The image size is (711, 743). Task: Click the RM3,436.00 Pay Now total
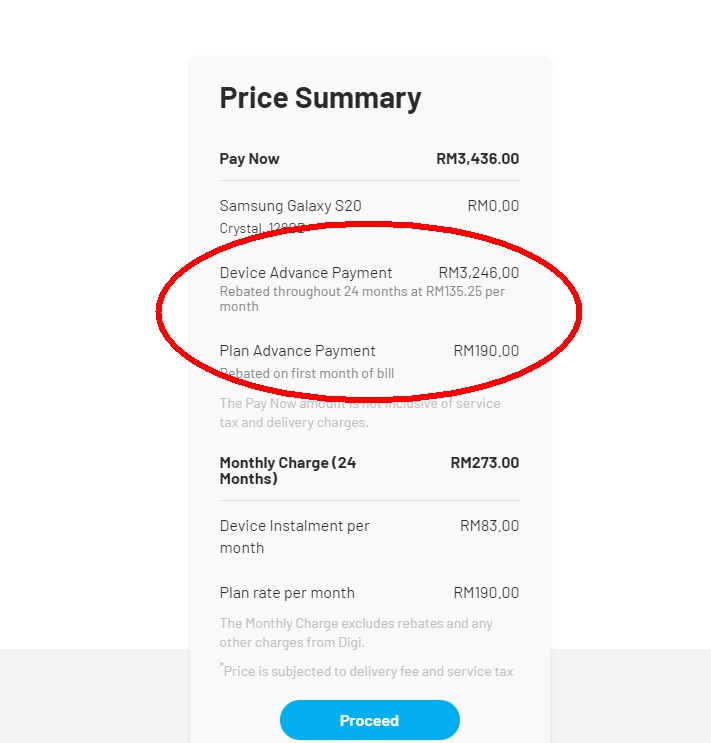coord(477,159)
